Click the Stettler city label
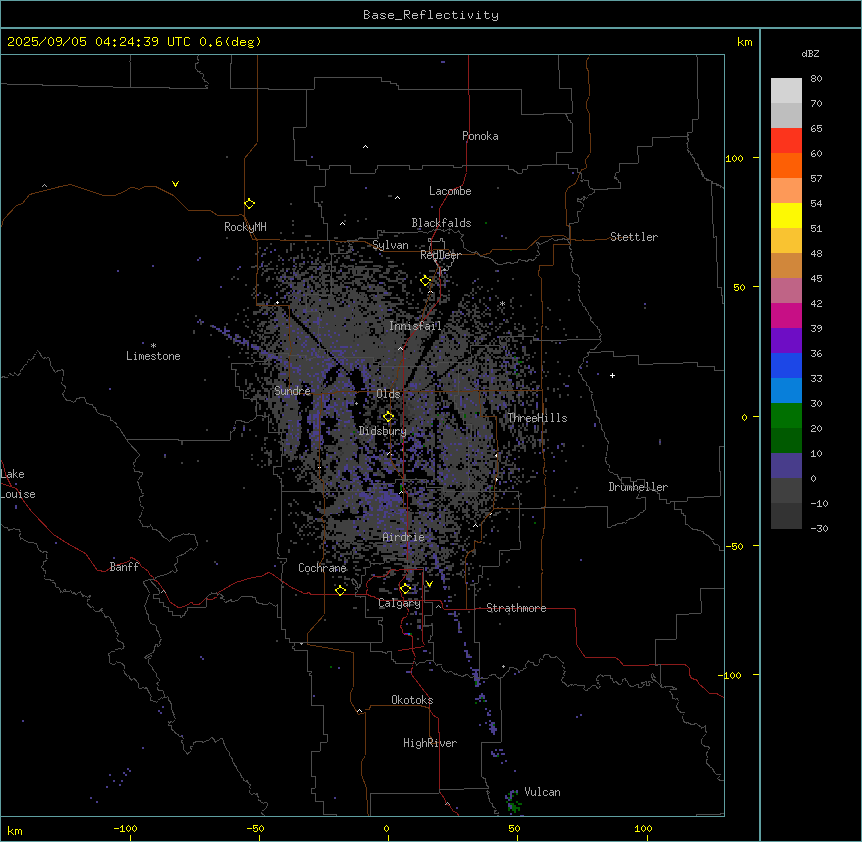Image resolution: width=862 pixels, height=842 pixels. (634, 237)
